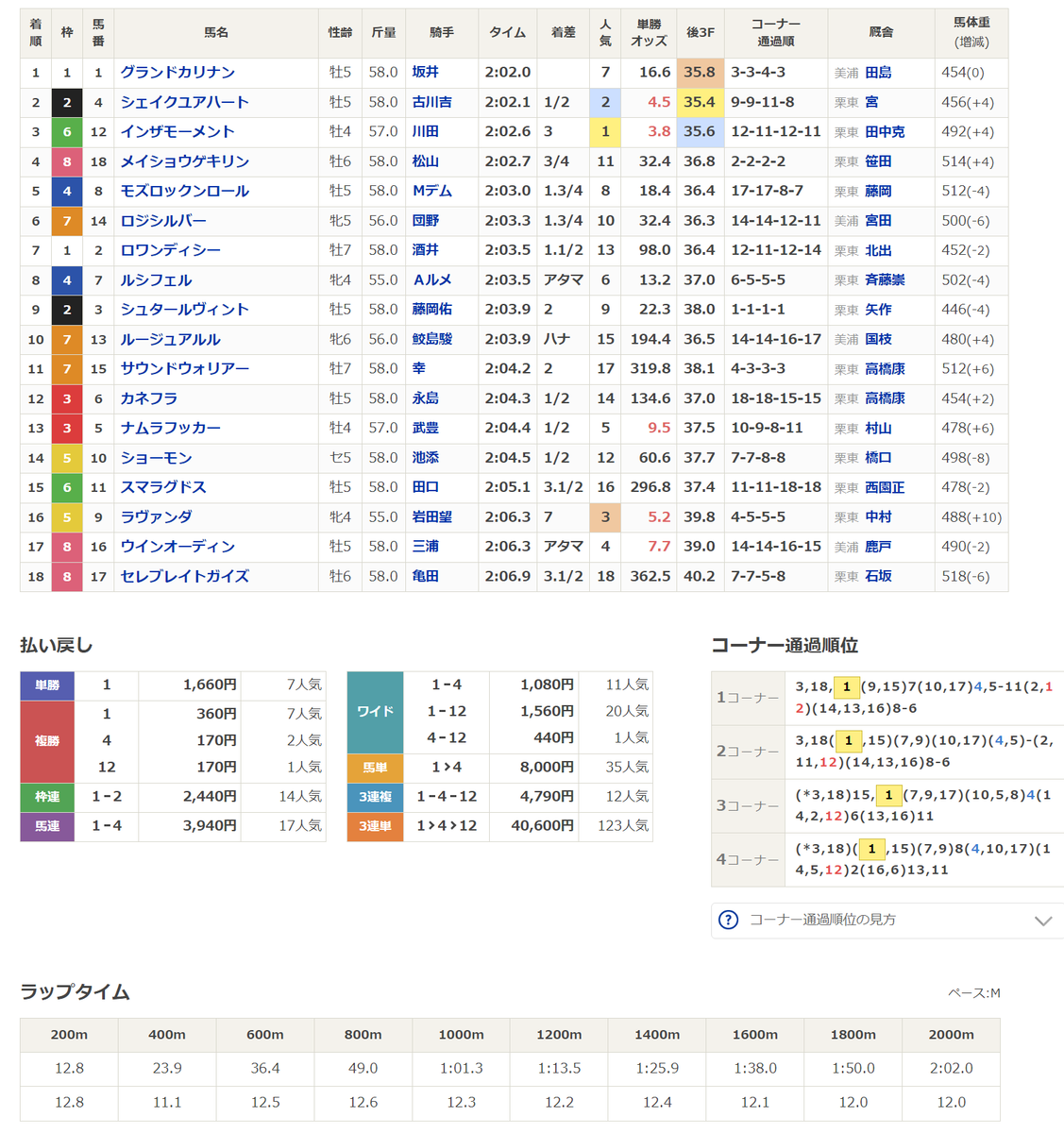Click the 単勝 payout label
Image resolution: width=1064 pixels, height=1133 pixels.
pyautogui.click(x=47, y=685)
